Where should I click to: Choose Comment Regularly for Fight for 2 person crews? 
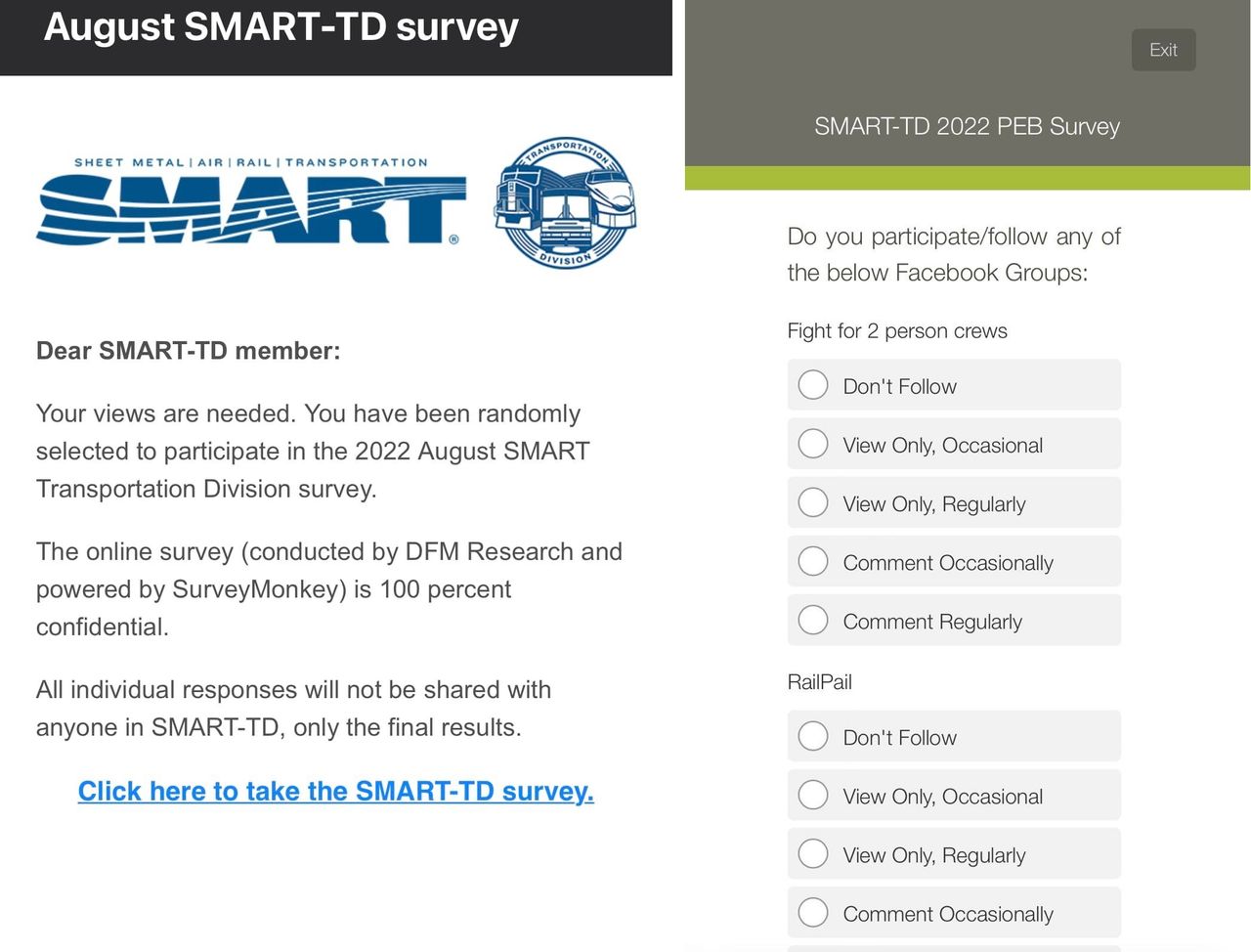coord(813,620)
